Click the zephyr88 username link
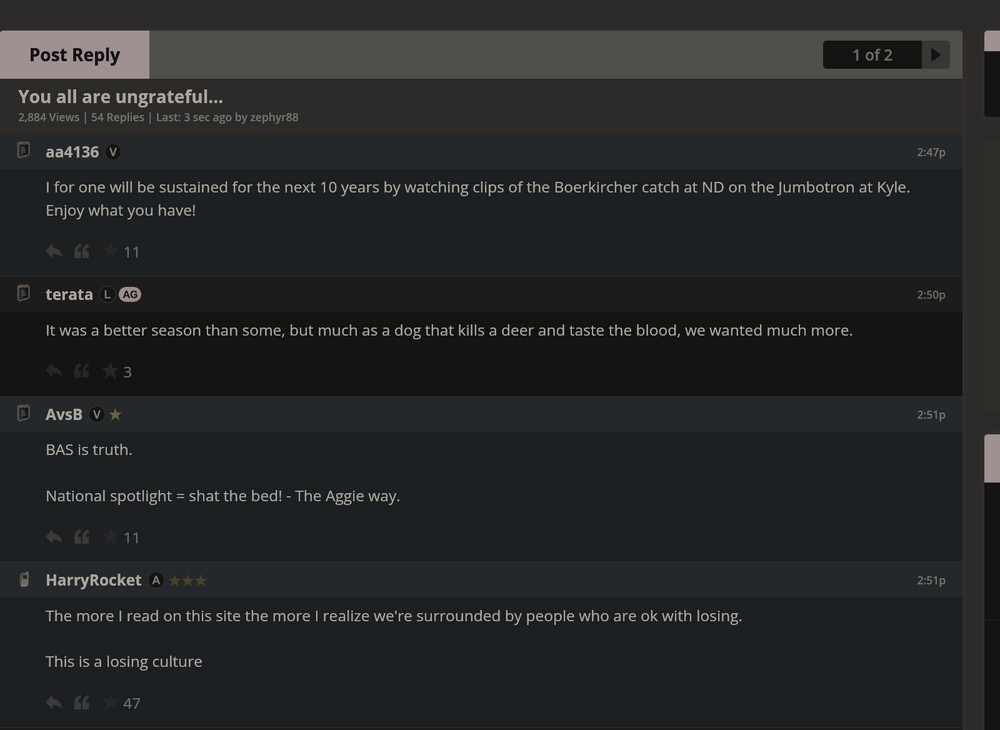The height and width of the screenshot is (730, 1000). 274,117
